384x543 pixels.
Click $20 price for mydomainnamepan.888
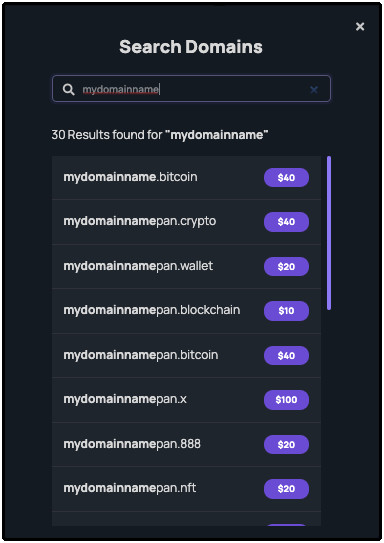[x=286, y=445]
